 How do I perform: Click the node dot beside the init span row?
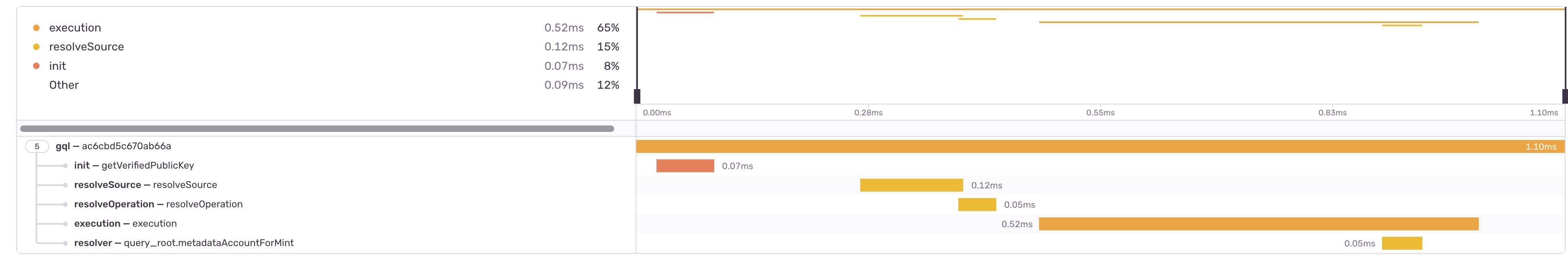click(x=65, y=165)
